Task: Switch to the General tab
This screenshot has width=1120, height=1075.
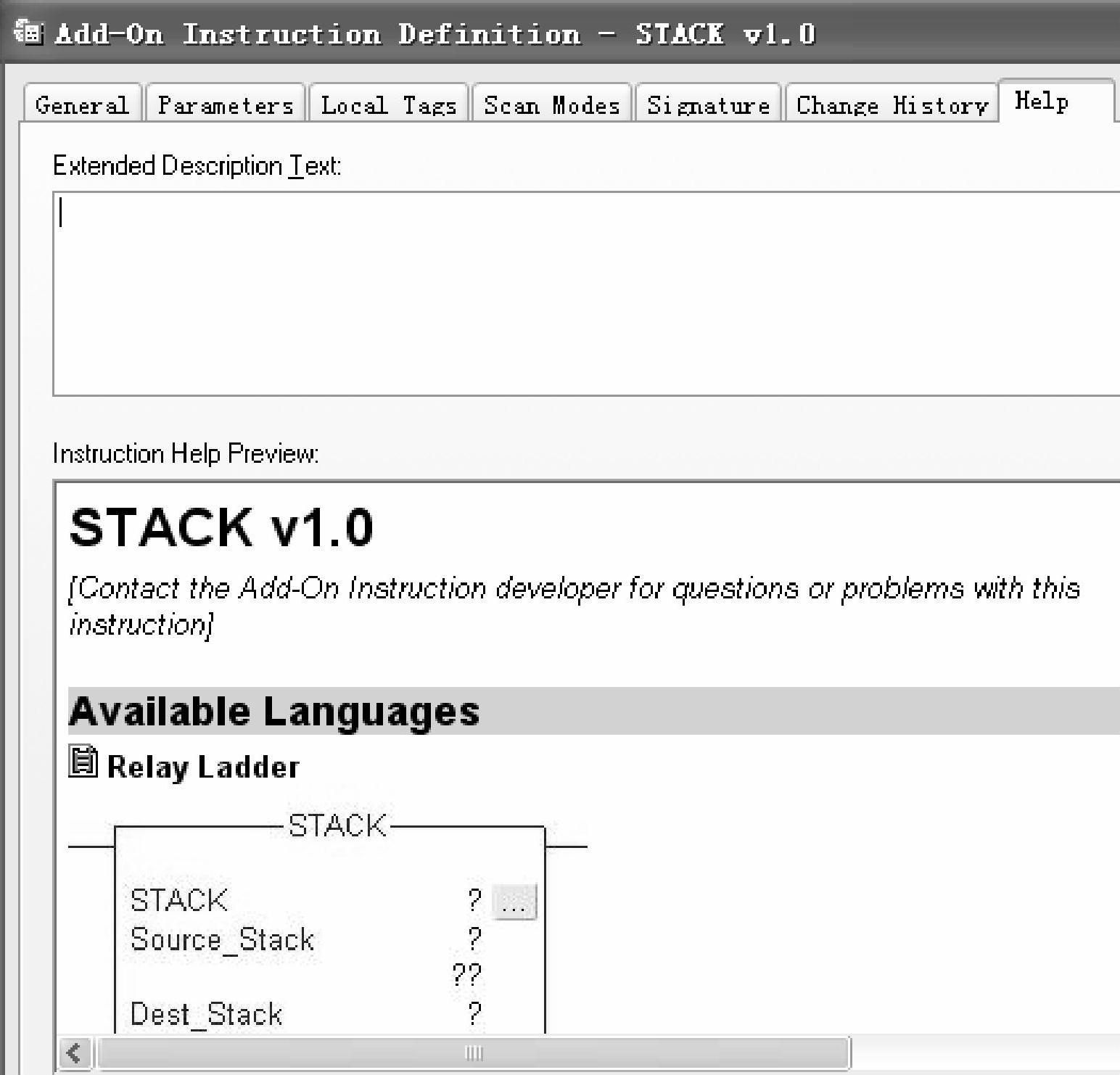Action: pos(82,106)
